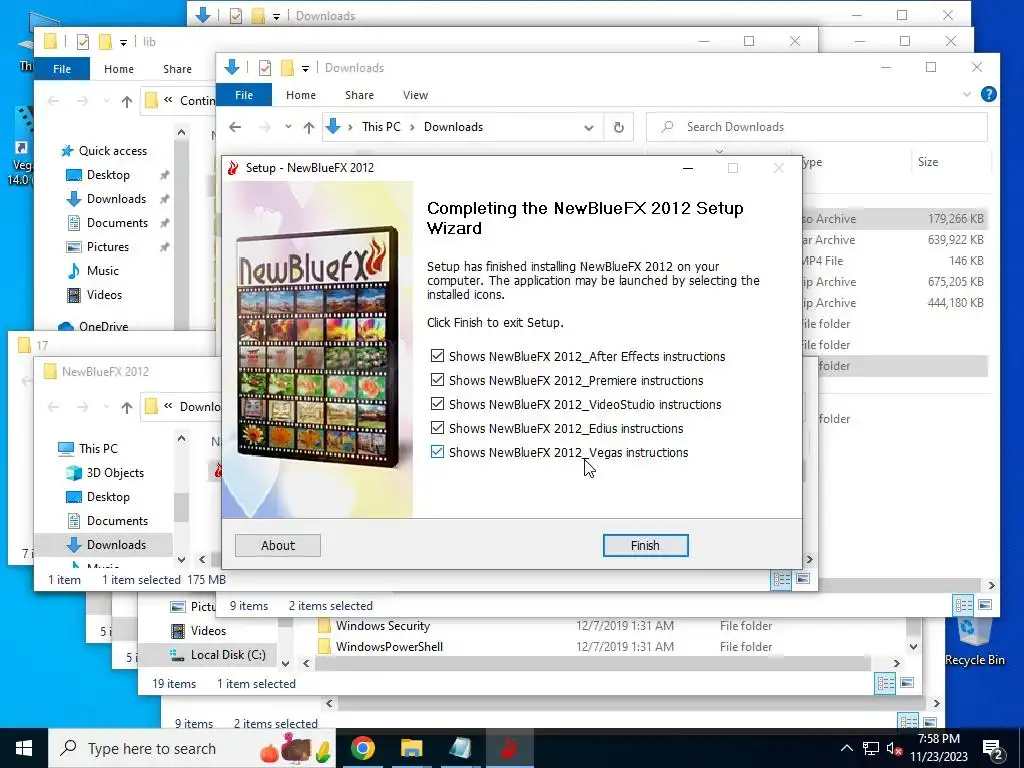Click the muted volume icon in tray
The height and width of the screenshot is (768, 1024).
tap(894, 748)
